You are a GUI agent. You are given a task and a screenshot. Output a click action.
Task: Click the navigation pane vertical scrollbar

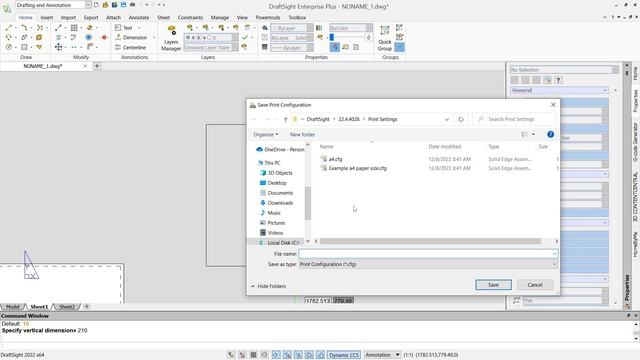308,203
